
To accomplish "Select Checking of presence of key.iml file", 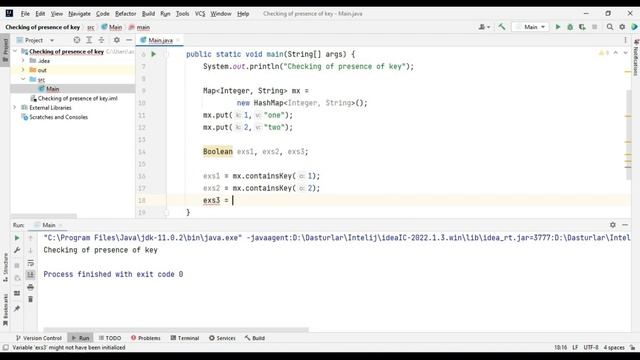I will [74, 98].
